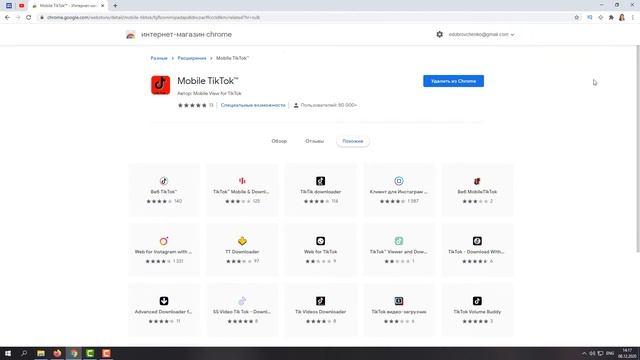Click the Web for TikTok title
Image resolution: width=640 pixels, height=360 pixels.
[320, 252]
